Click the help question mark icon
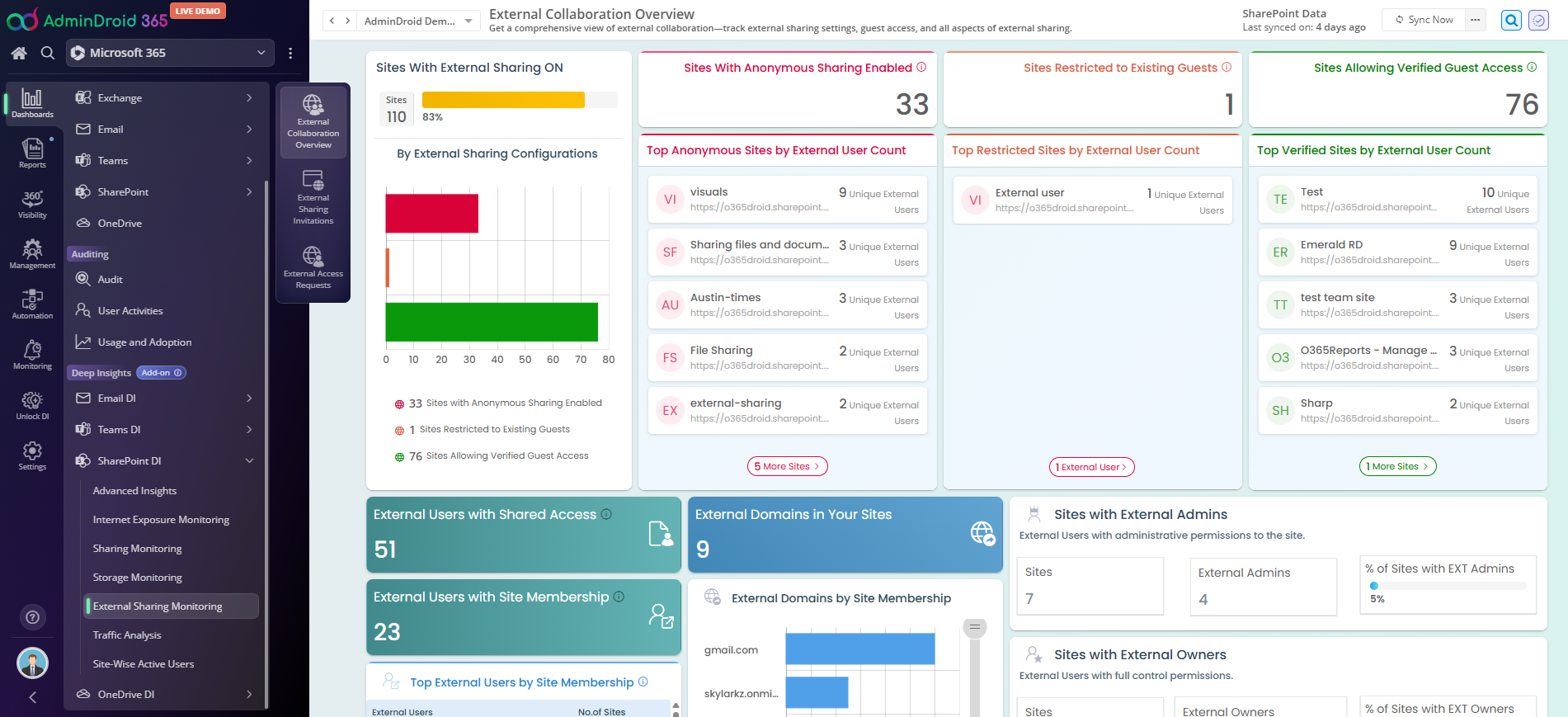This screenshot has height=717, width=1568. tap(32, 617)
